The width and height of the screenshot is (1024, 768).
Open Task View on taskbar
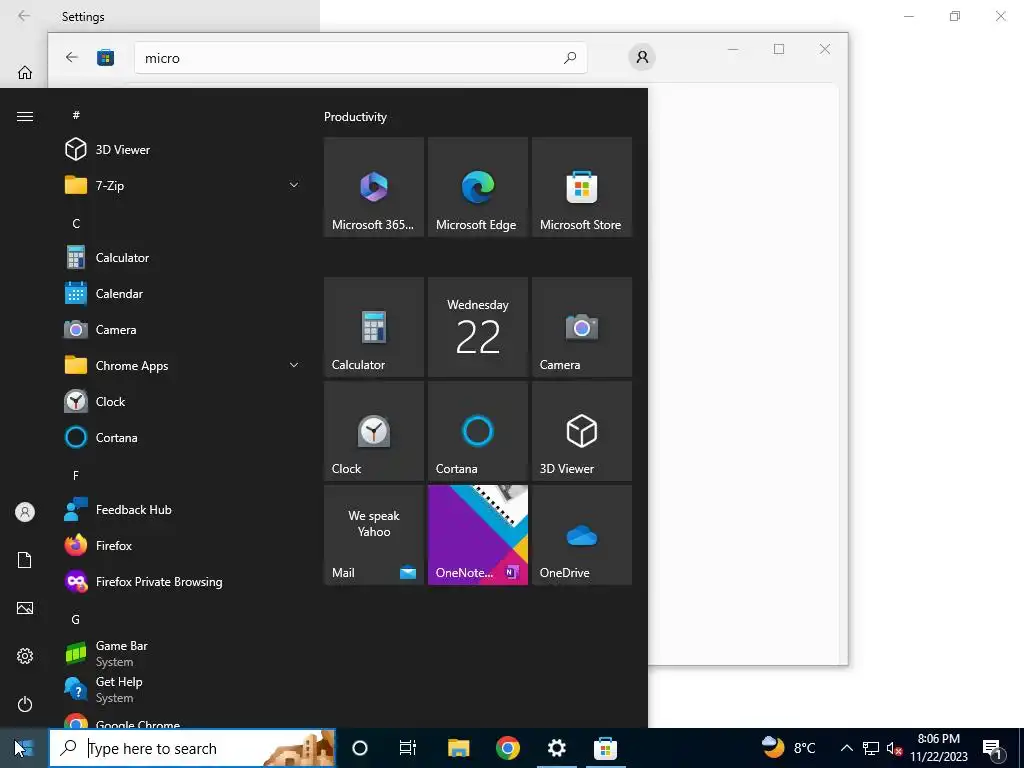coord(408,748)
